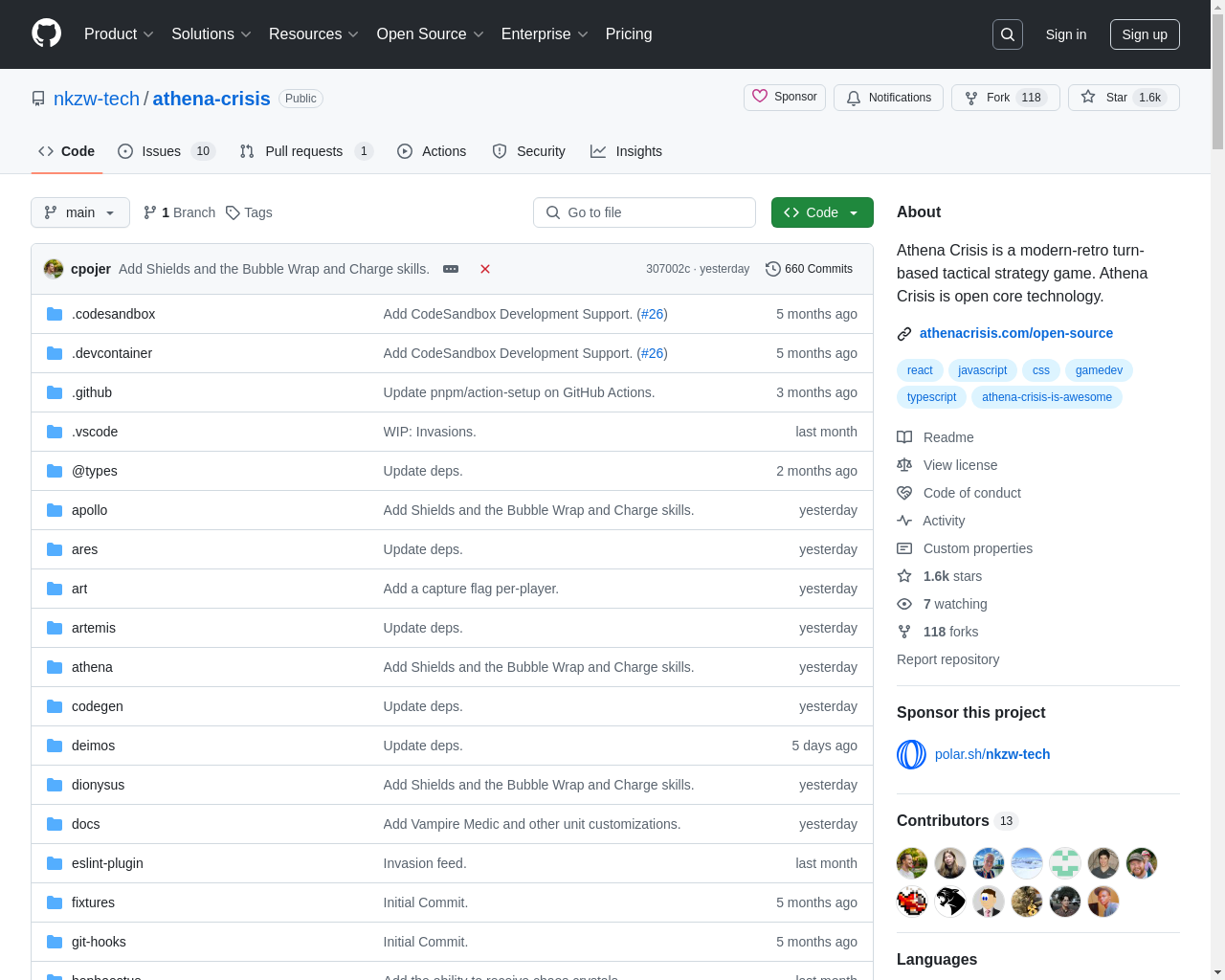
Task: Switch to the Insights tab
Action: [626, 151]
